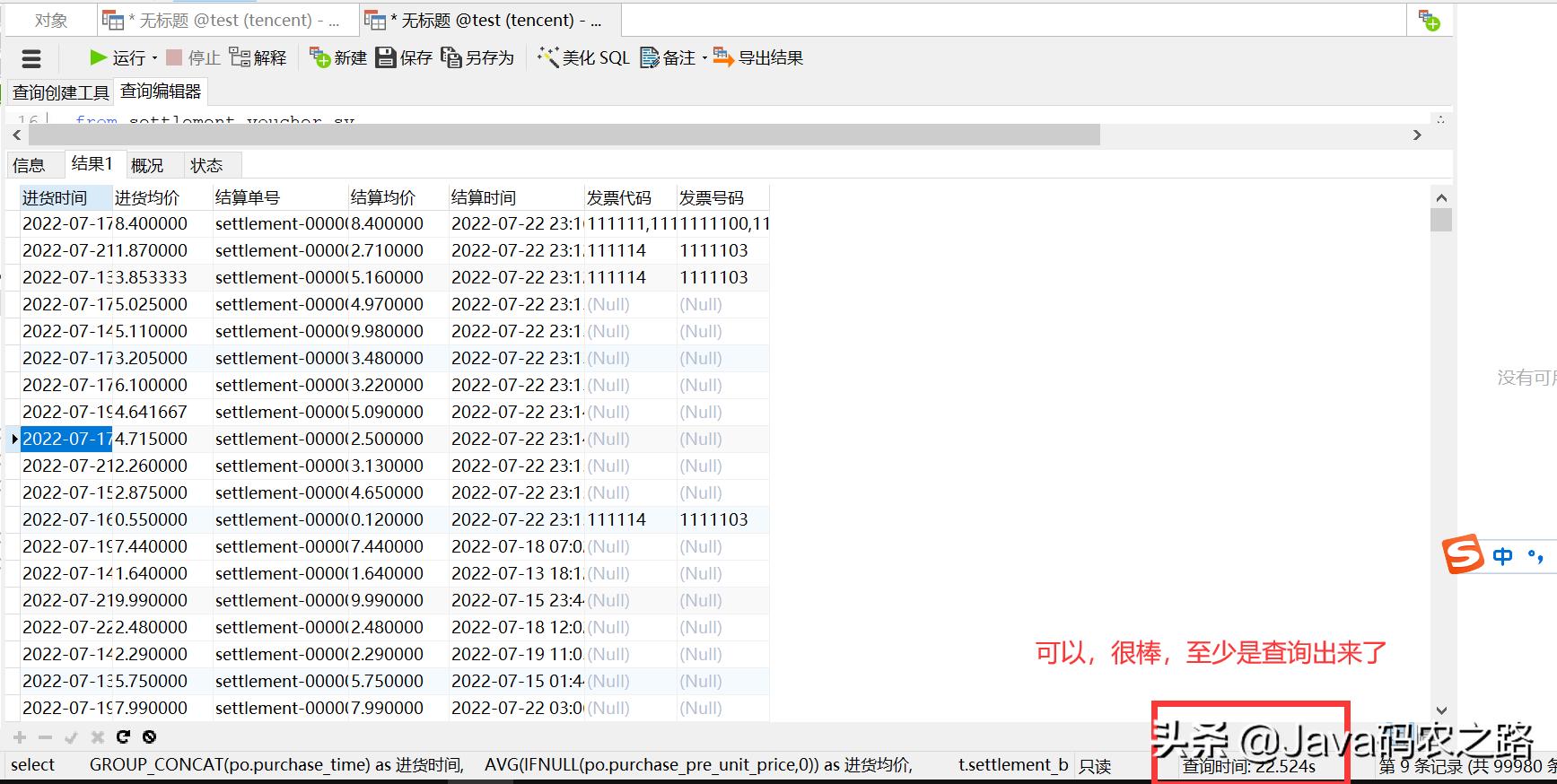
Task: Select 结算时间 2022-07-13 18:1 cell
Action: (x=516, y=573)
